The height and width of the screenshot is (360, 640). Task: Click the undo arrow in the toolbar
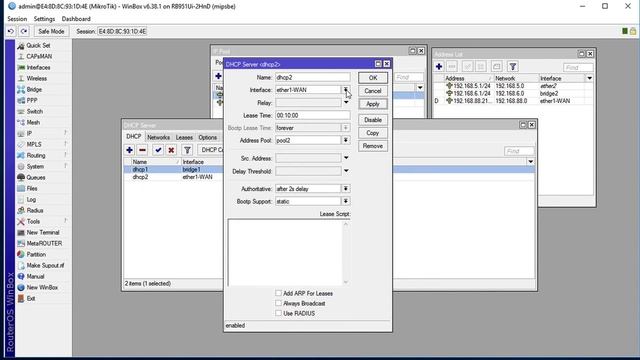pos(11,31)
